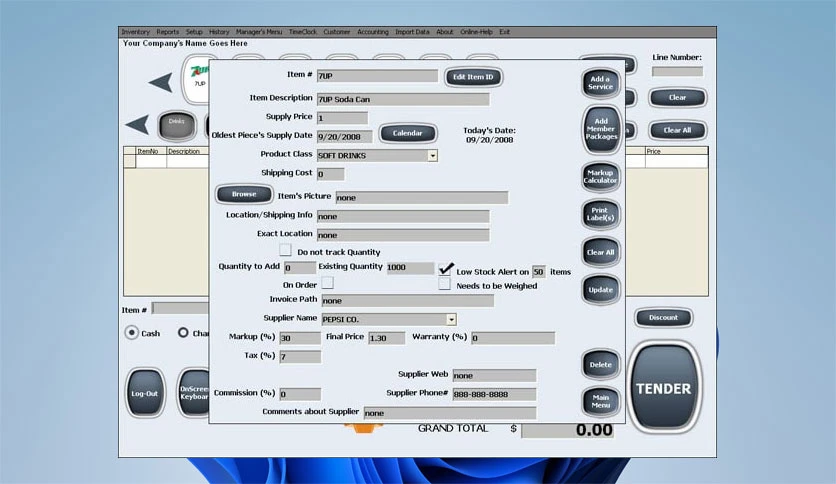This screenshot has height=484, width=836.
Task: Click the Shipping Cost field
Action: tap(330, 174)
